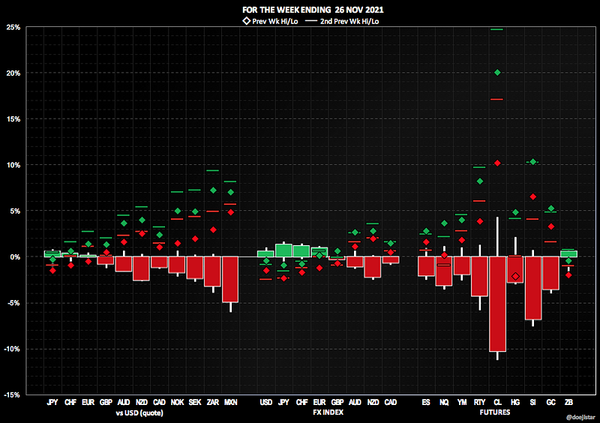Screen dimensions: 600x423
Task: Click the chart title For The Week Ending
Action: pyautogui.click(x=300, y=9)
